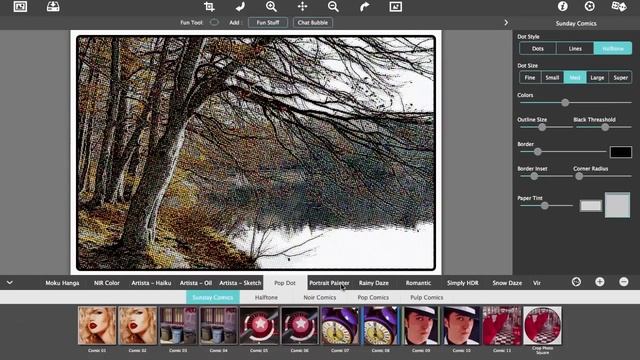The image size is (640, 360).
Task: Select the Artista – Haiku category
Action: tap(151, 283)
